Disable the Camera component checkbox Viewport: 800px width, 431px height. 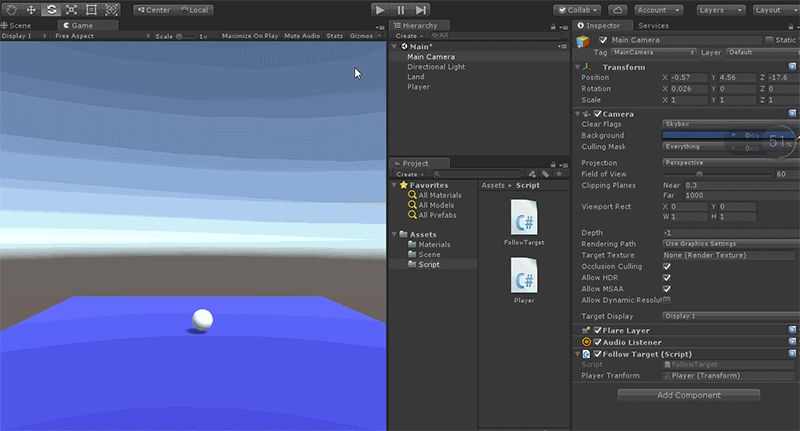coord(597,114)
